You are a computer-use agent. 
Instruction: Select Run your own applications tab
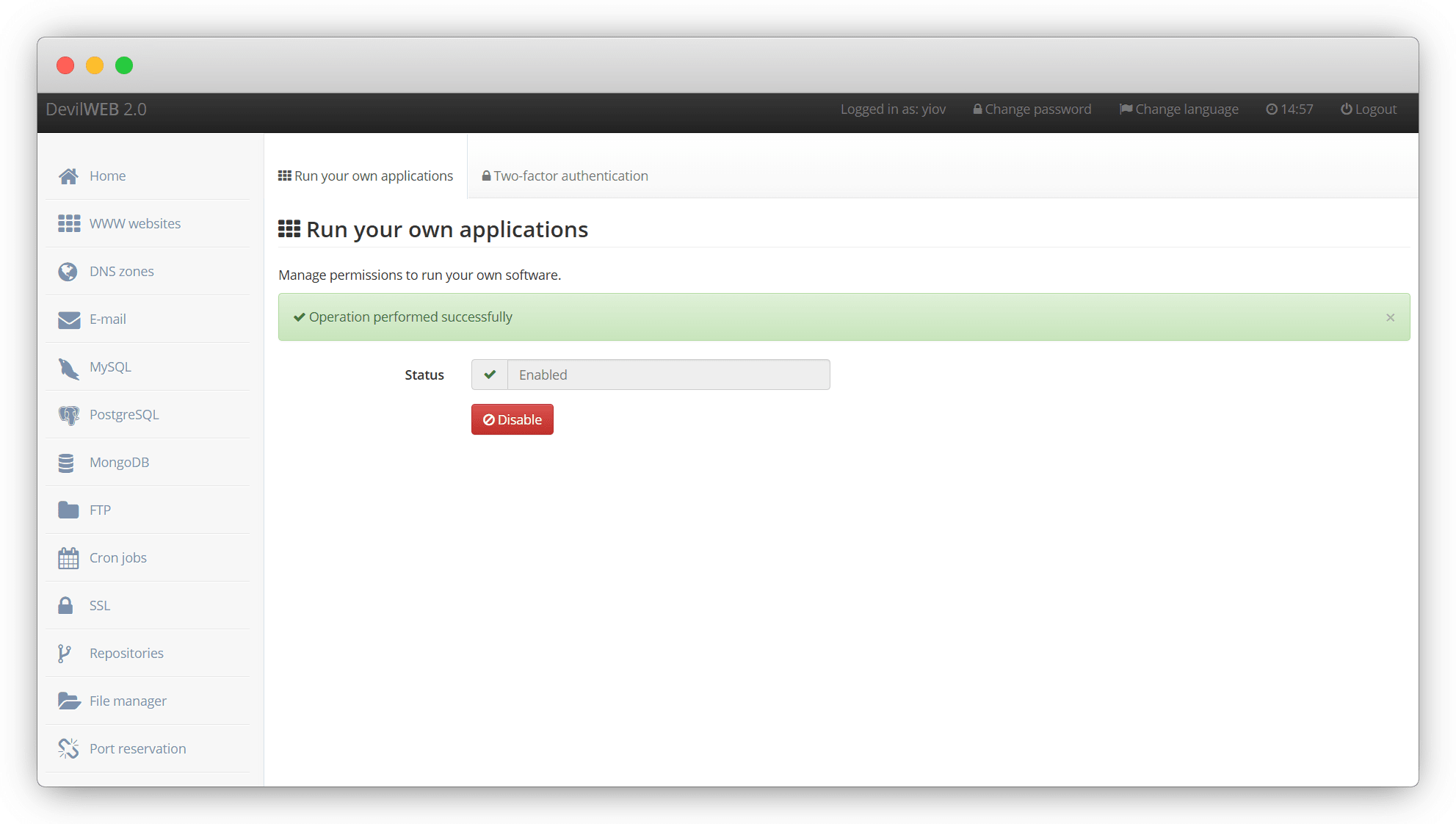[366, 176]
